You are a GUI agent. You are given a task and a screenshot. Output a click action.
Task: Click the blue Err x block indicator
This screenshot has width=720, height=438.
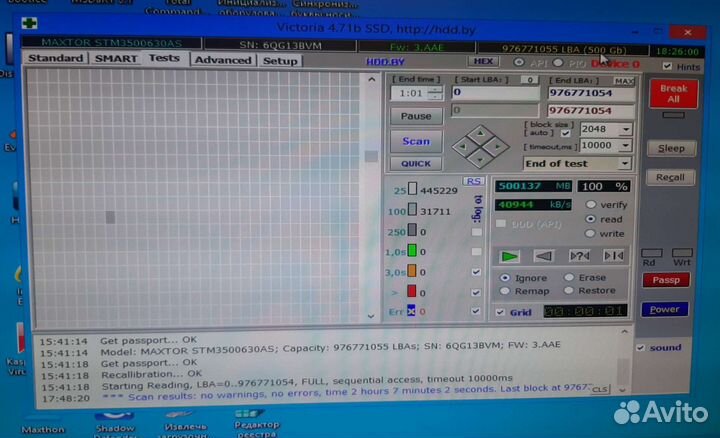point(411,311)
